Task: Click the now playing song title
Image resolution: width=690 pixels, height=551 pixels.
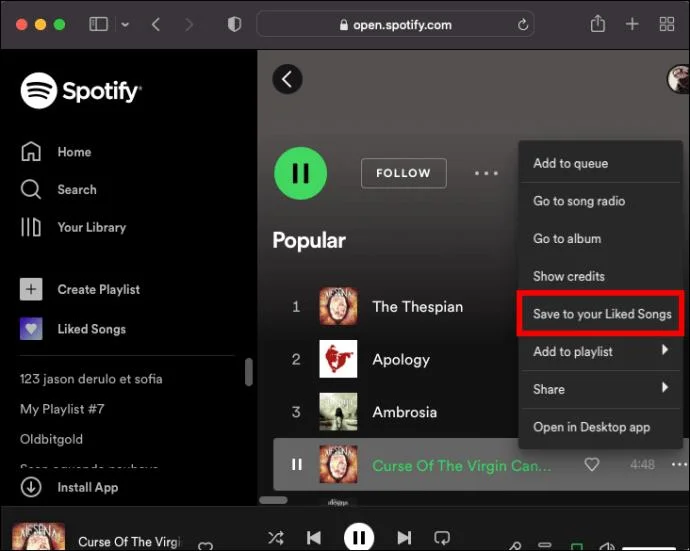Action: [x=129, y=542]
